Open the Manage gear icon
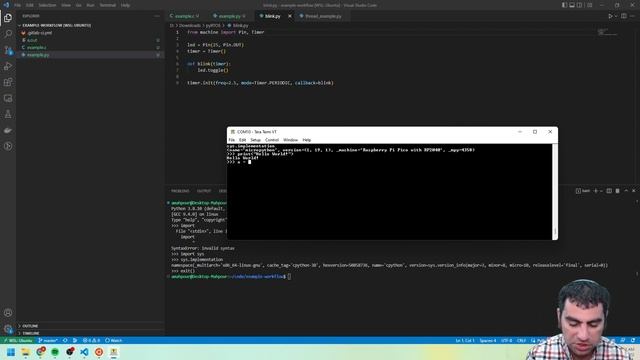This screenshot has width=640, height=360. tap(8, 329)
